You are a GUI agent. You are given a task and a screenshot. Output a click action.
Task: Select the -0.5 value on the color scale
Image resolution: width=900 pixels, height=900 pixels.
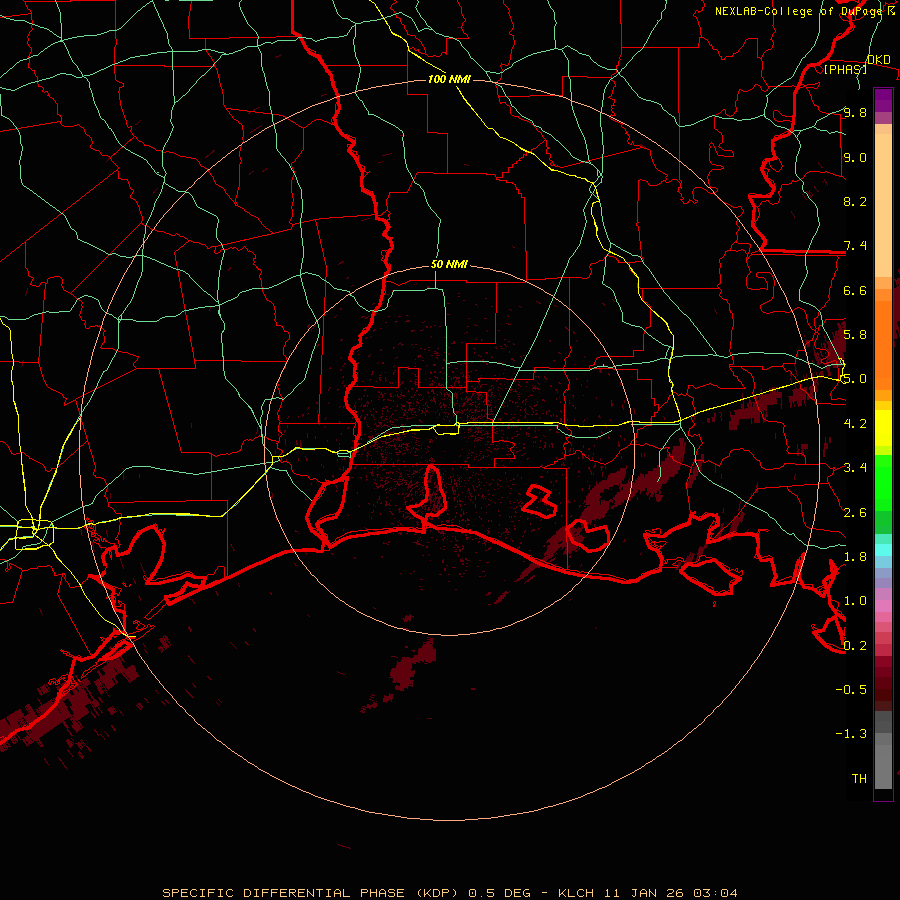[x=851, y=690]
